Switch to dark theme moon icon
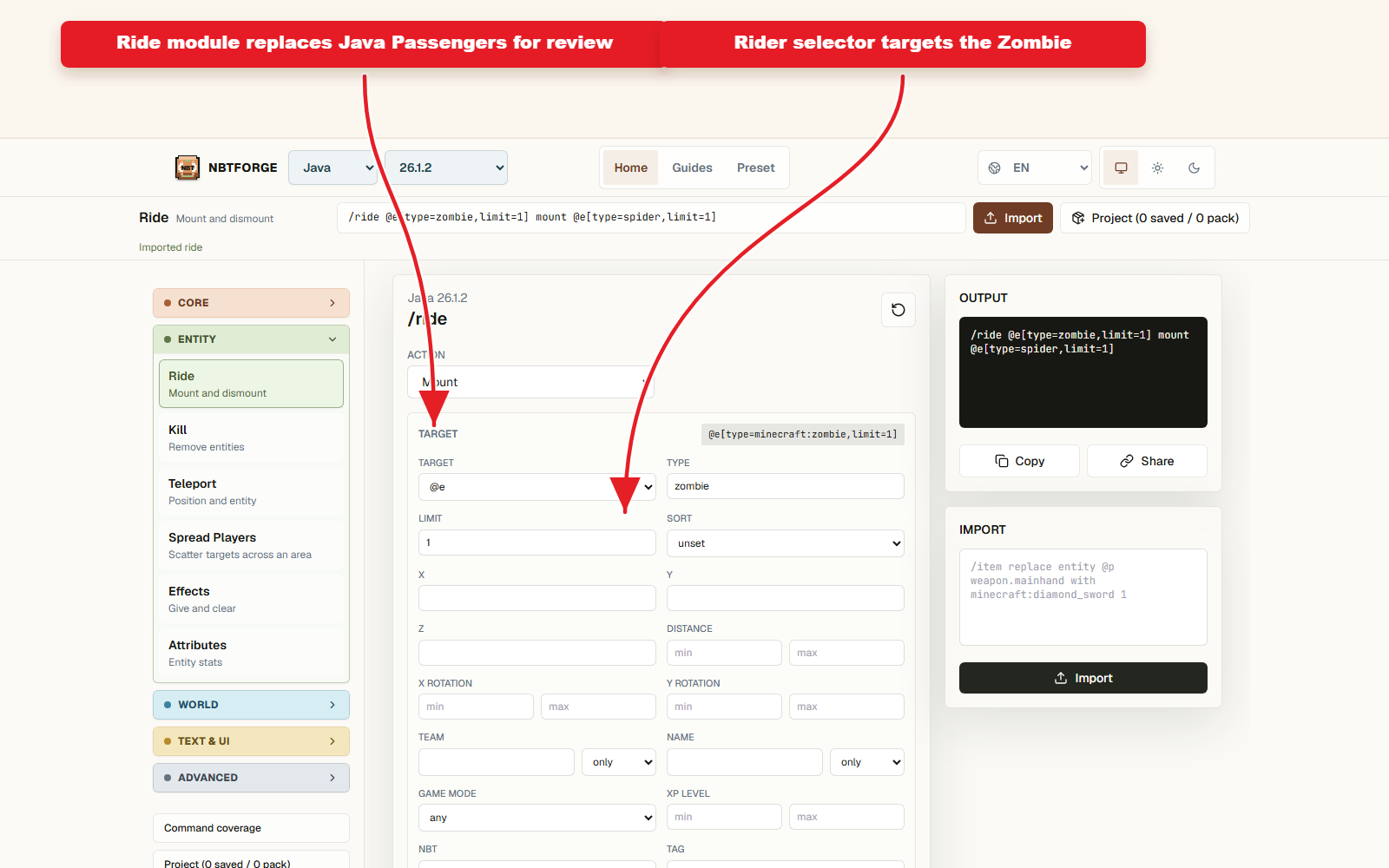The width and height of the screenshot is (1389, 868). [1194, 168]
